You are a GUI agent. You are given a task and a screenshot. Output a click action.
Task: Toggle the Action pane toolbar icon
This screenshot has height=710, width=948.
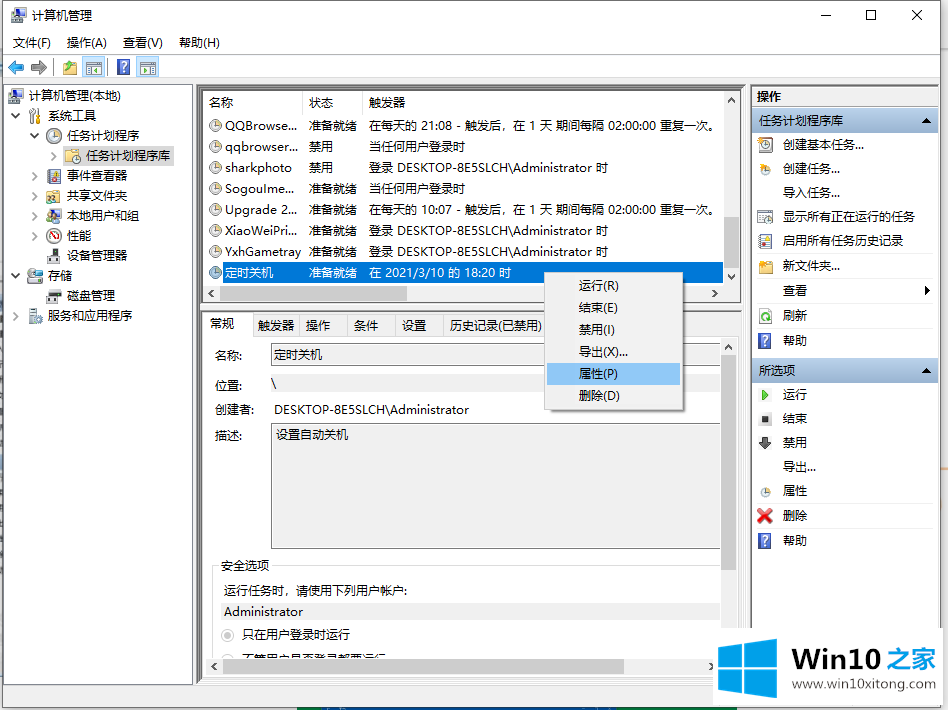click(x=148, y=67)
